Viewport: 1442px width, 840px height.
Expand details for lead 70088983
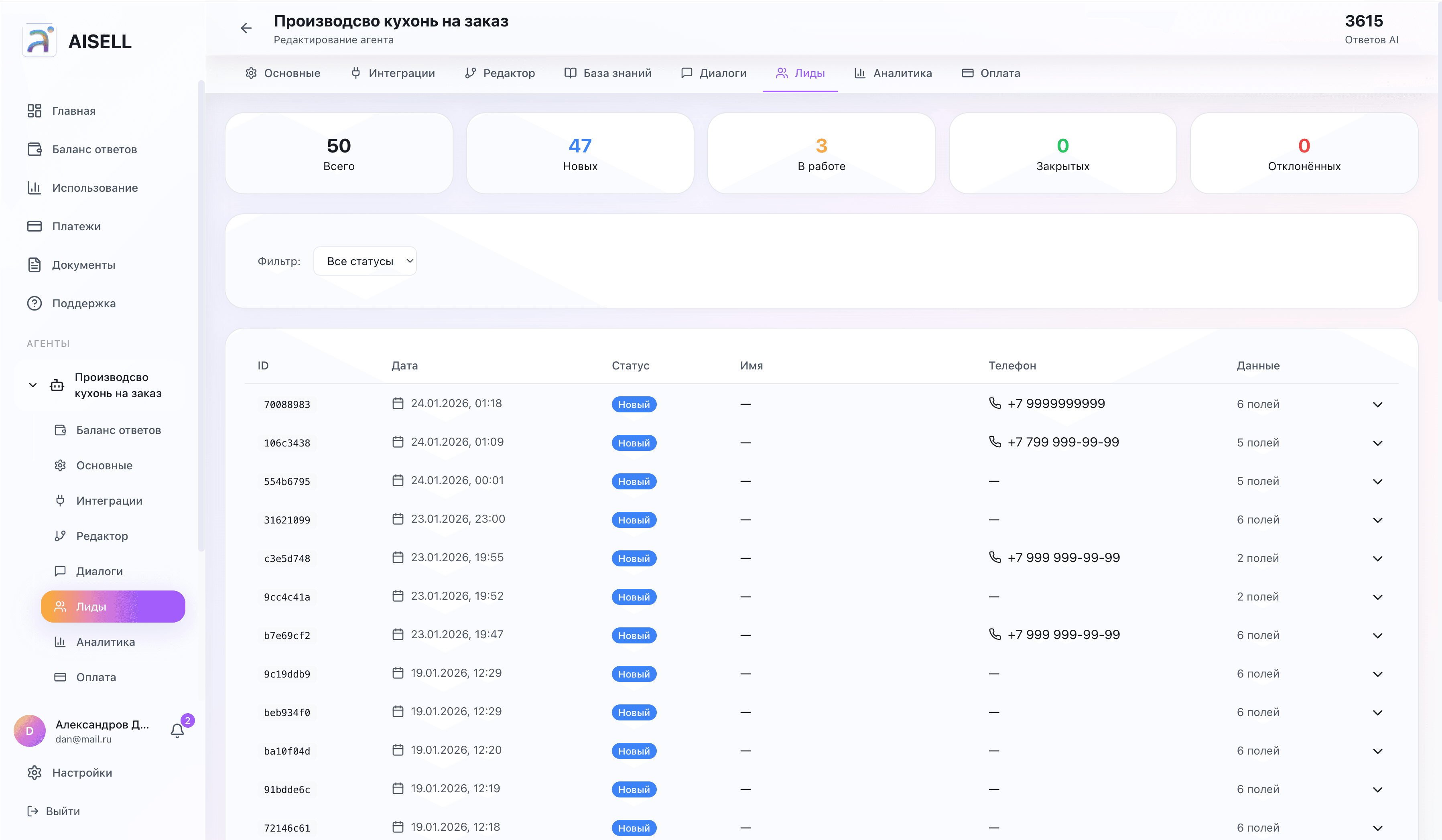point(1377,404)
